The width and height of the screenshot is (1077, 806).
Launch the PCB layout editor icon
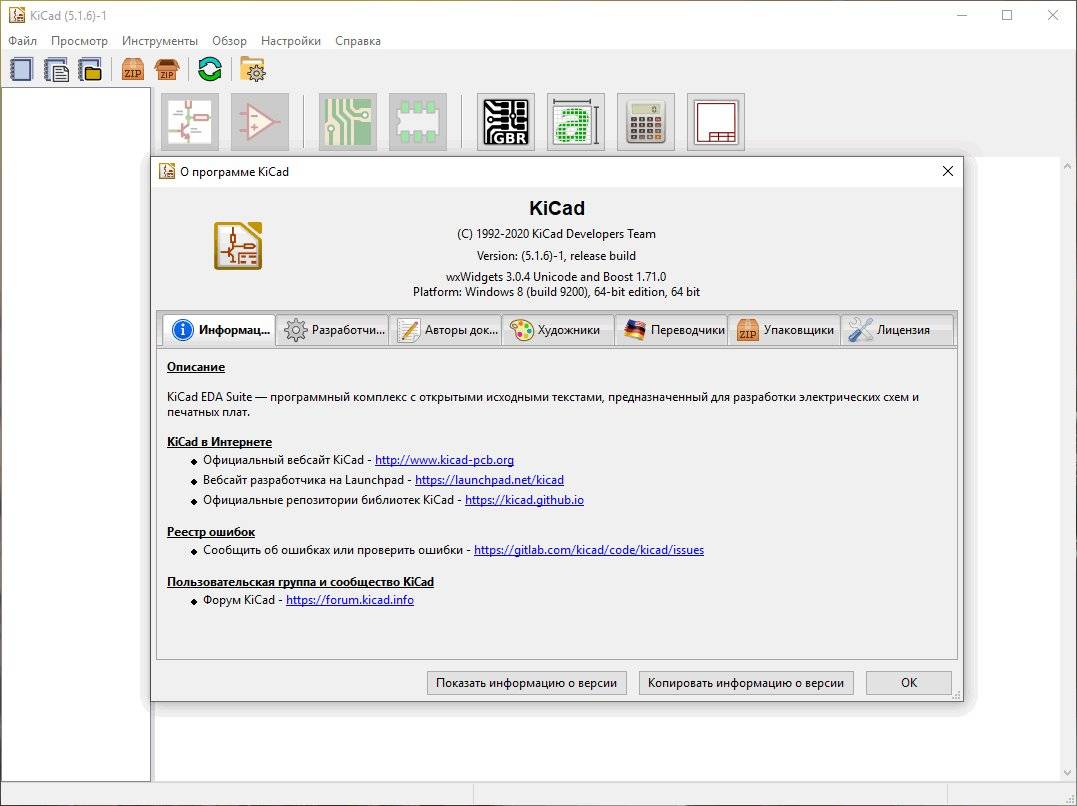coord(348,122)
